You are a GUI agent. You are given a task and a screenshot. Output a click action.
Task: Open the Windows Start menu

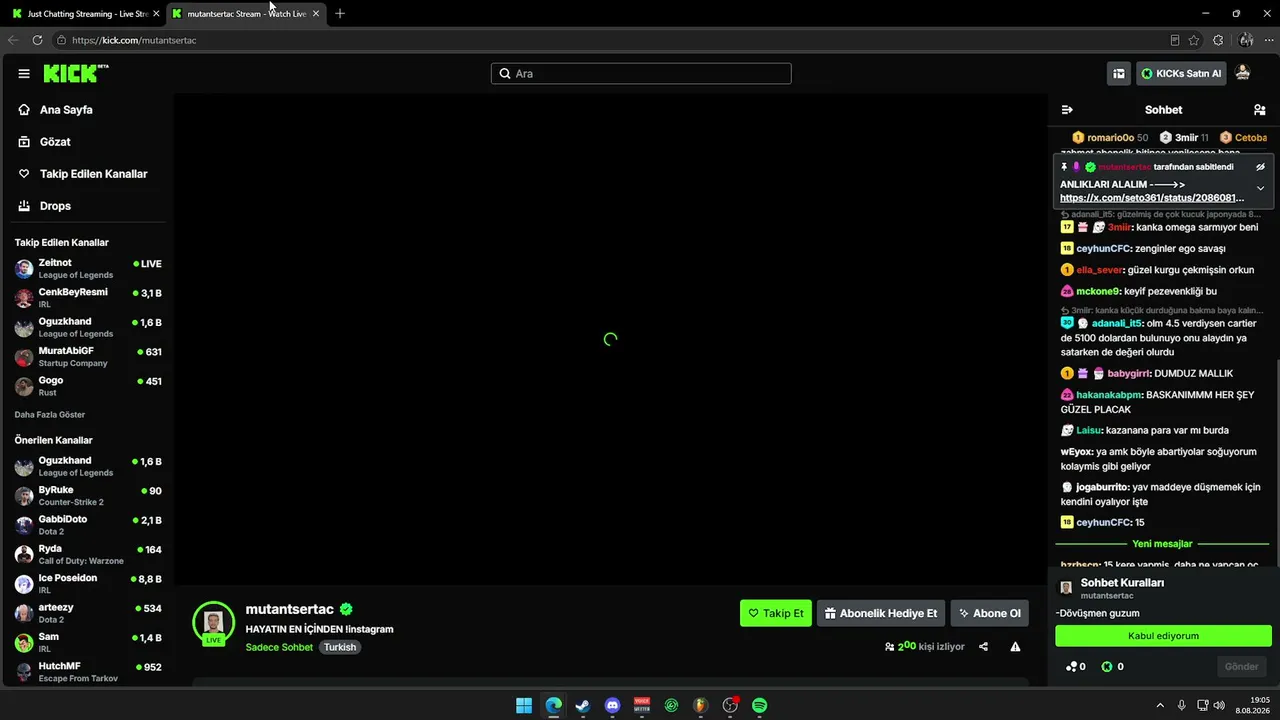coord(524,705)
